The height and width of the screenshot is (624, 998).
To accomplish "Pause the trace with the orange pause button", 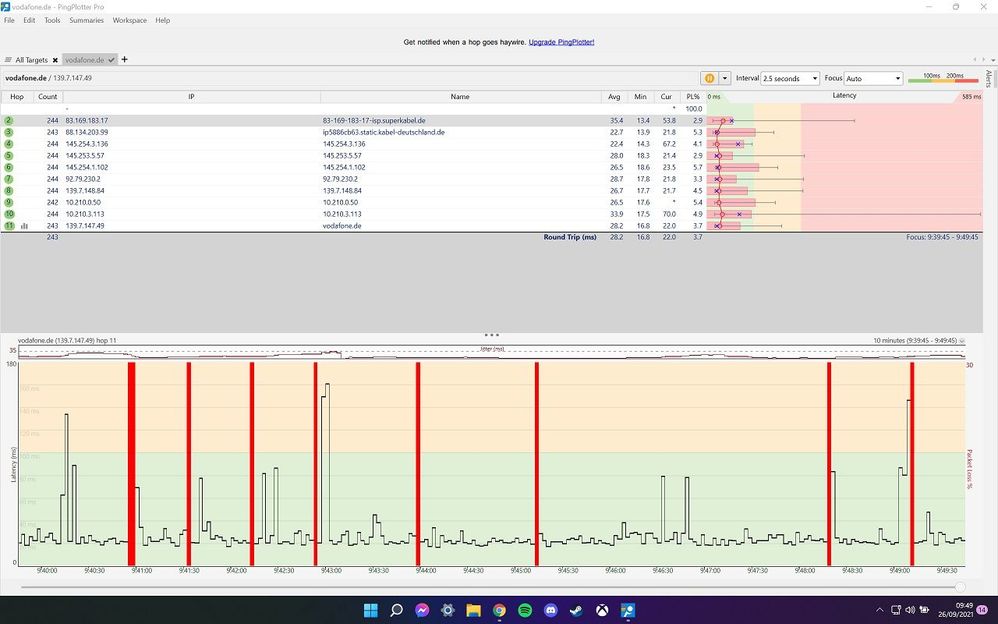I will point(709,78).
